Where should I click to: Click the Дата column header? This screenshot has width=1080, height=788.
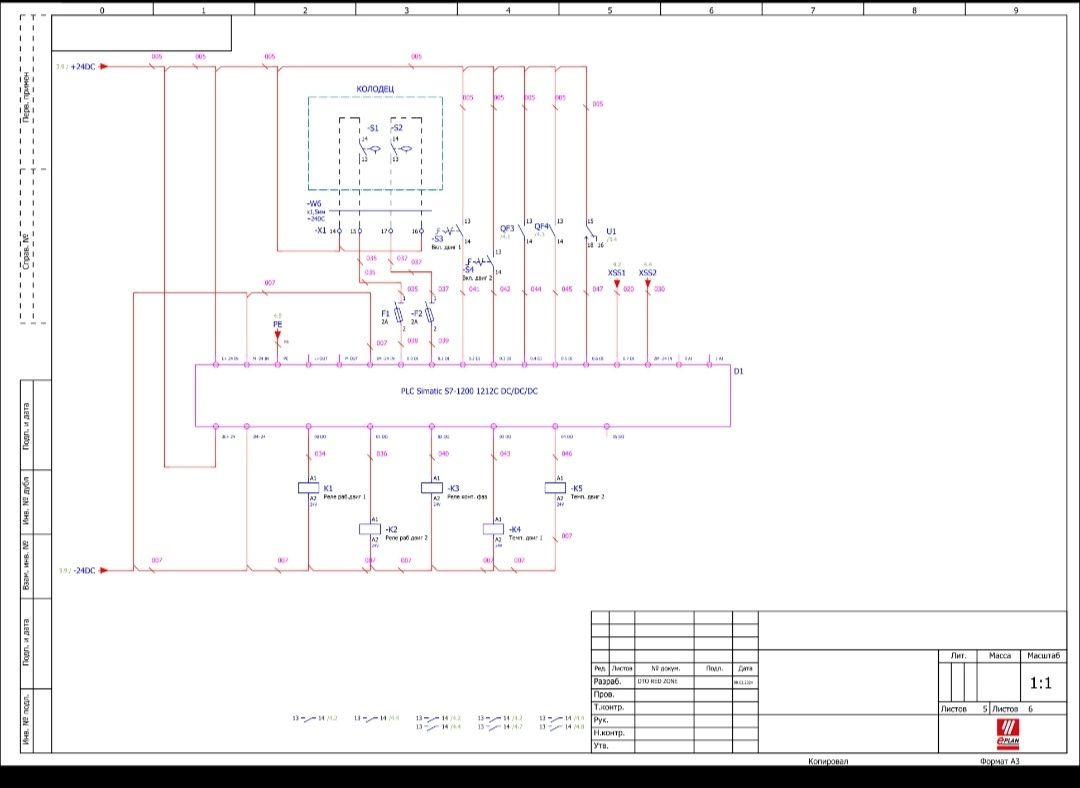[x=745, y=668]
